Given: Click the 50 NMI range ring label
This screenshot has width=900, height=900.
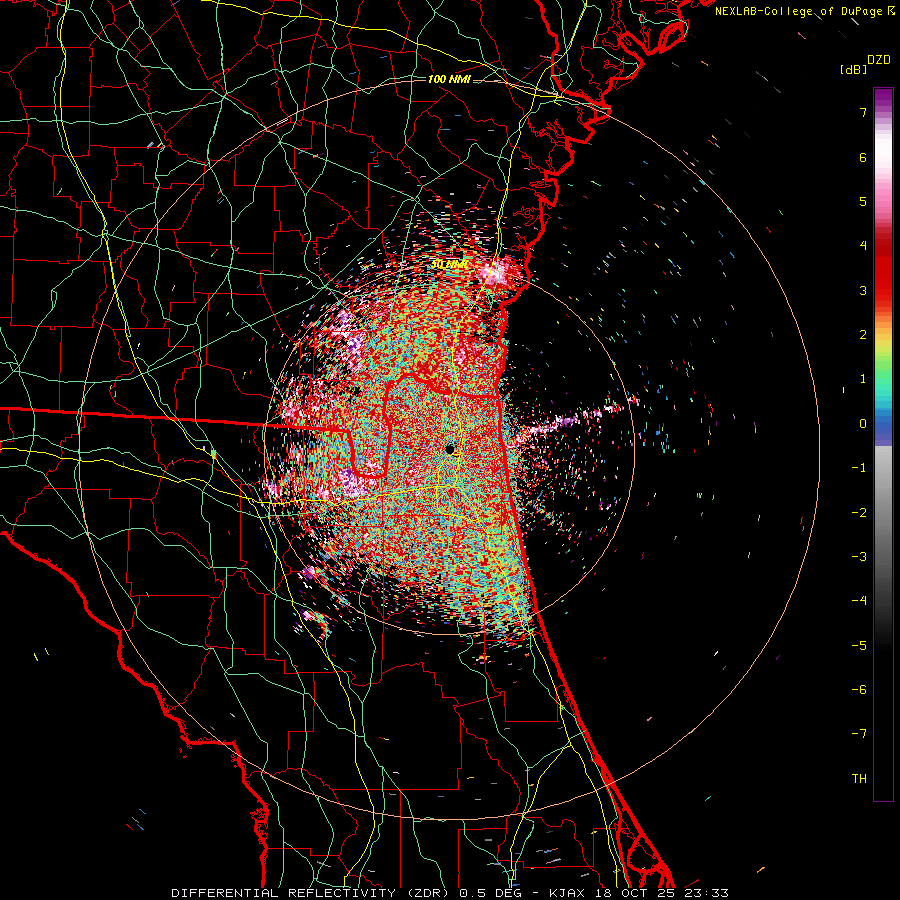Looking at the screenshot, I should point(449,265).
